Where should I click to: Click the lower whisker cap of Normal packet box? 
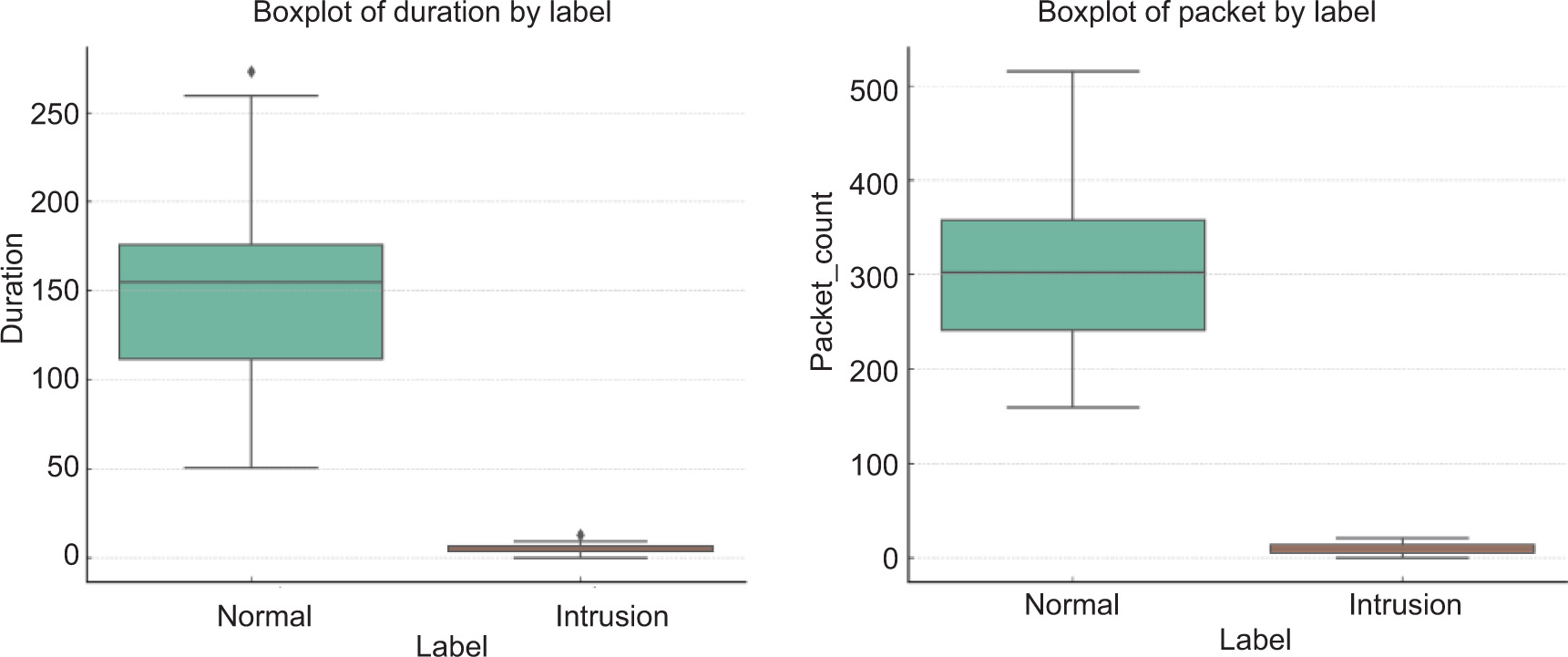coord(1072,407)
